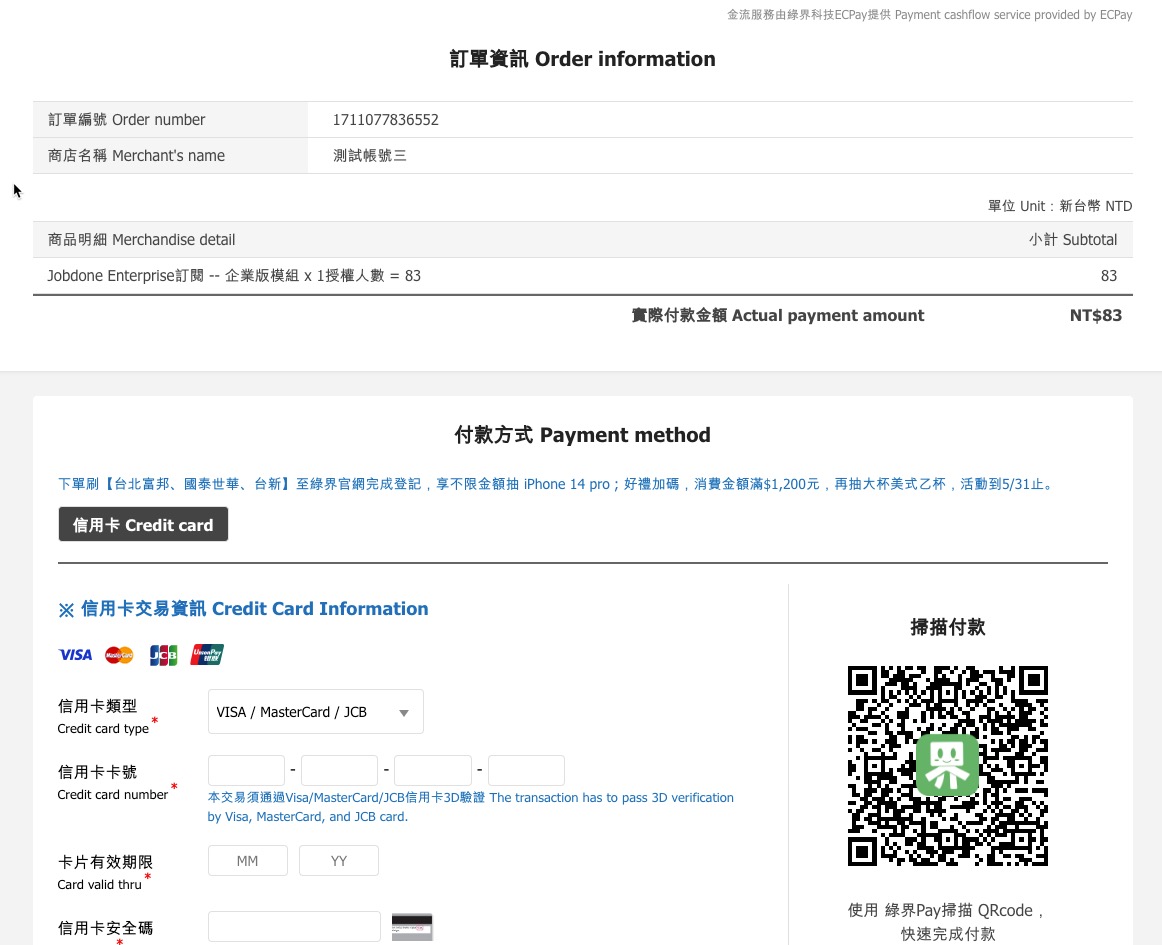Screen dimensions: 1162x945
Task: Open the iPhone 14 pro promotion link
Action: coord(557,484)
